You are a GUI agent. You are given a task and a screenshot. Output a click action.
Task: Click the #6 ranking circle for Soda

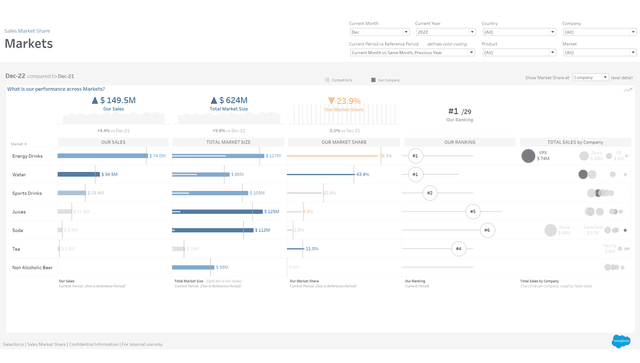click(487, 230)
